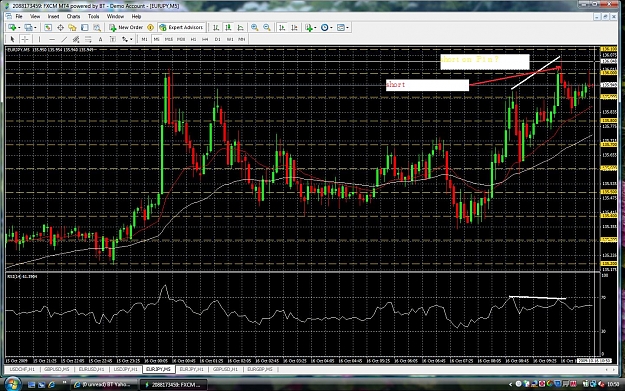
Task: Switch to M30 timeframe
Action: (x=181, y=39)
